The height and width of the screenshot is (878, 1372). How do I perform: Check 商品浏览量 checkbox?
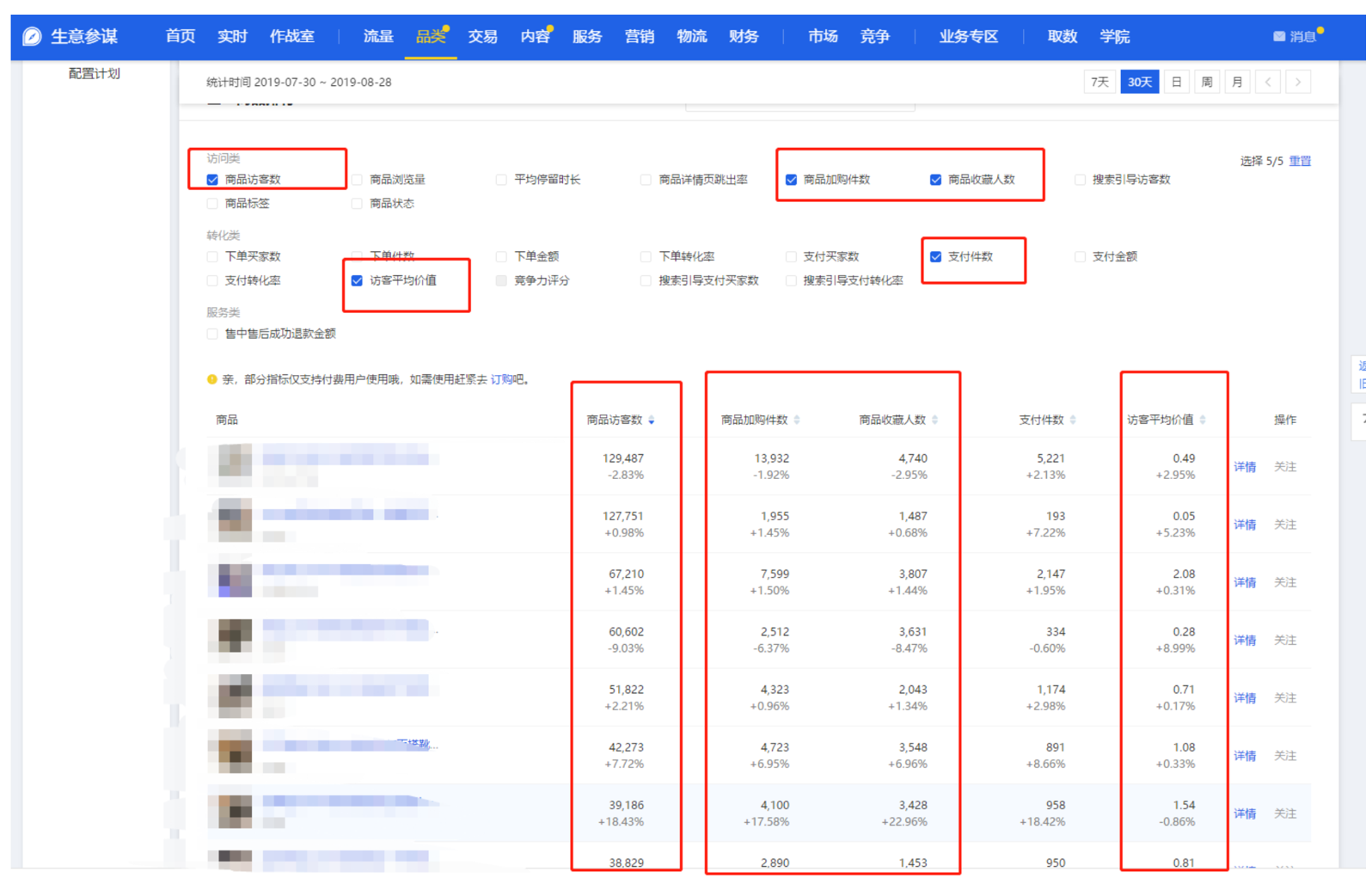click(x=357, y=180)
